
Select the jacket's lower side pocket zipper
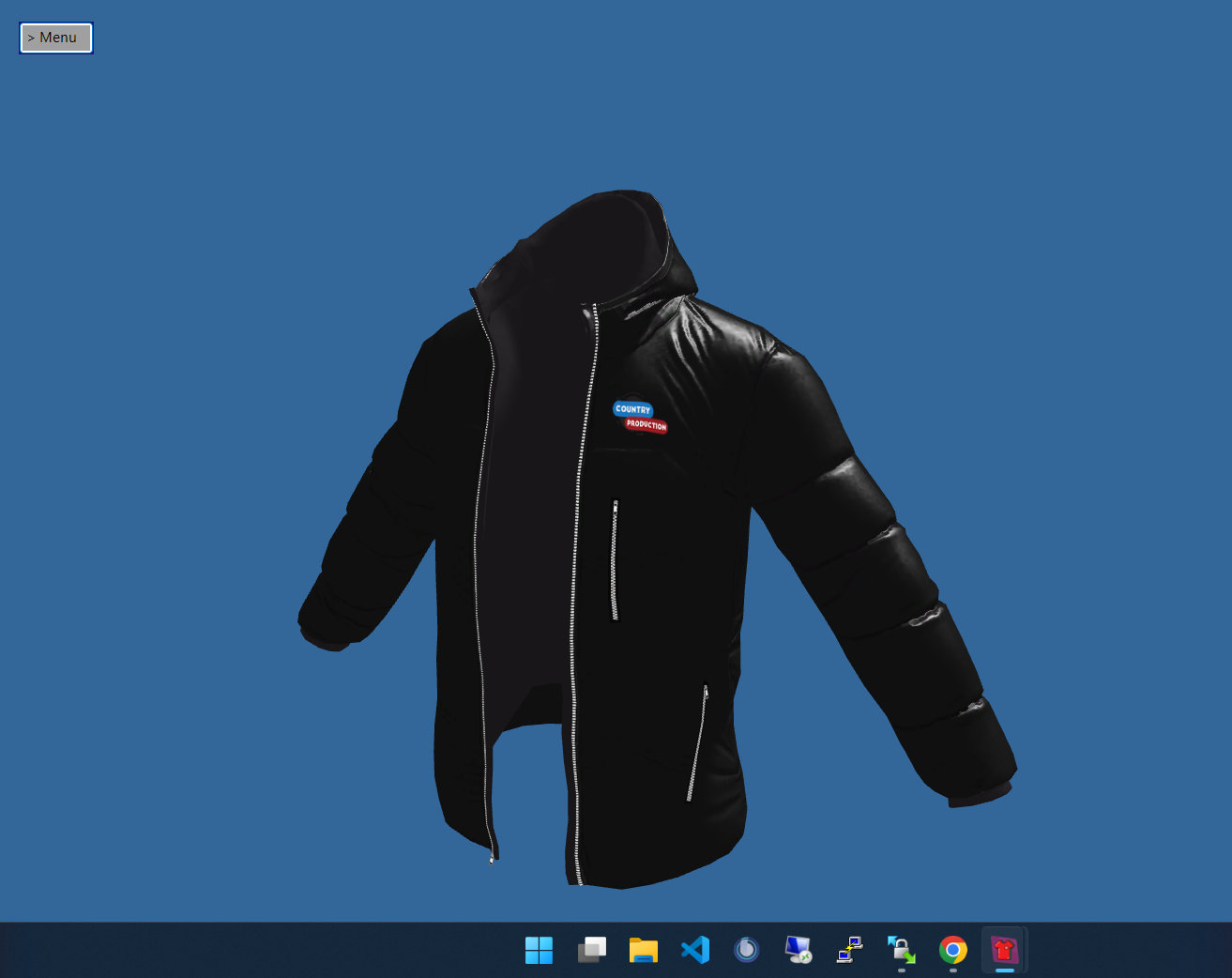(x=697, y=743)
